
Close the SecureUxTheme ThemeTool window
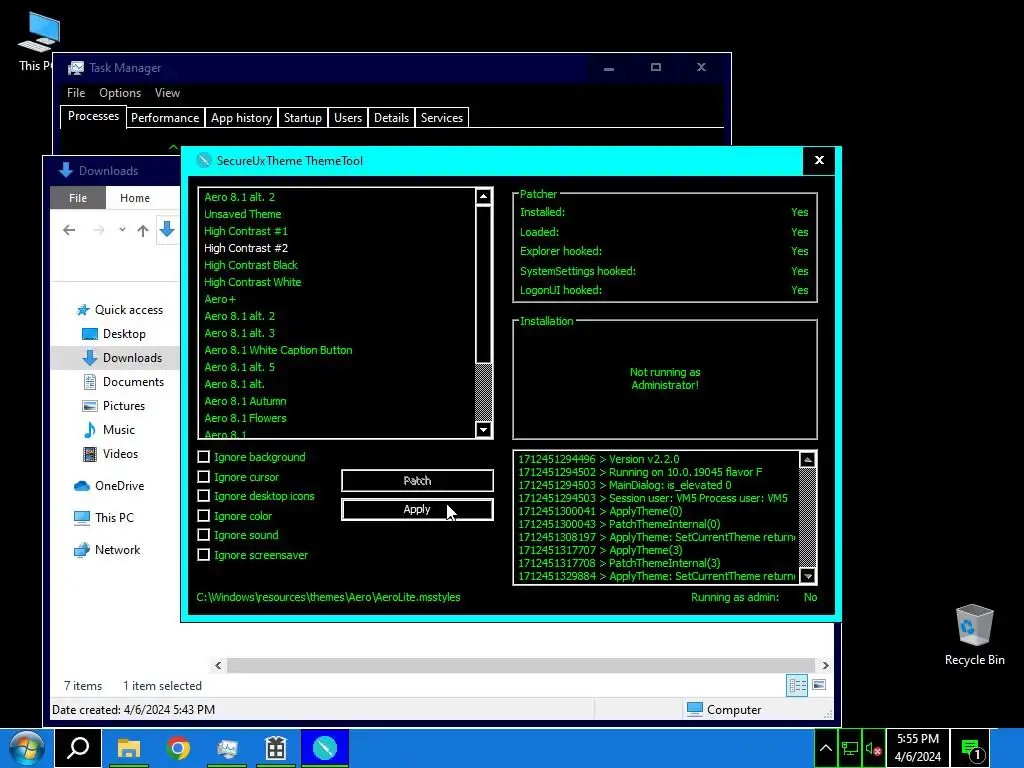[x=819, y=160]
